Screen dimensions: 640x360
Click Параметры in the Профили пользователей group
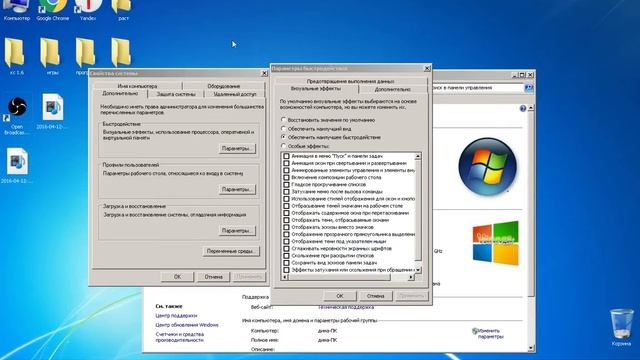[x=237, y=189]
